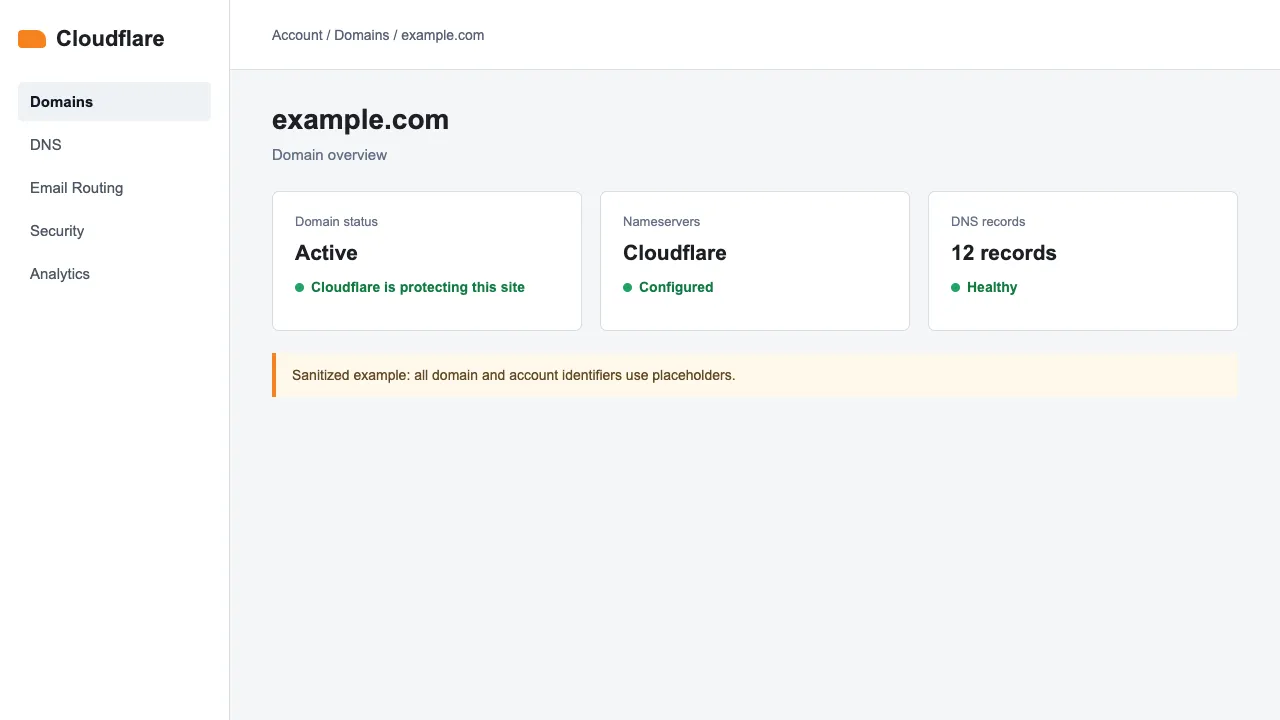1280x720 pixels.
Task: Open the Security section
Action: [x=114, y=231]
